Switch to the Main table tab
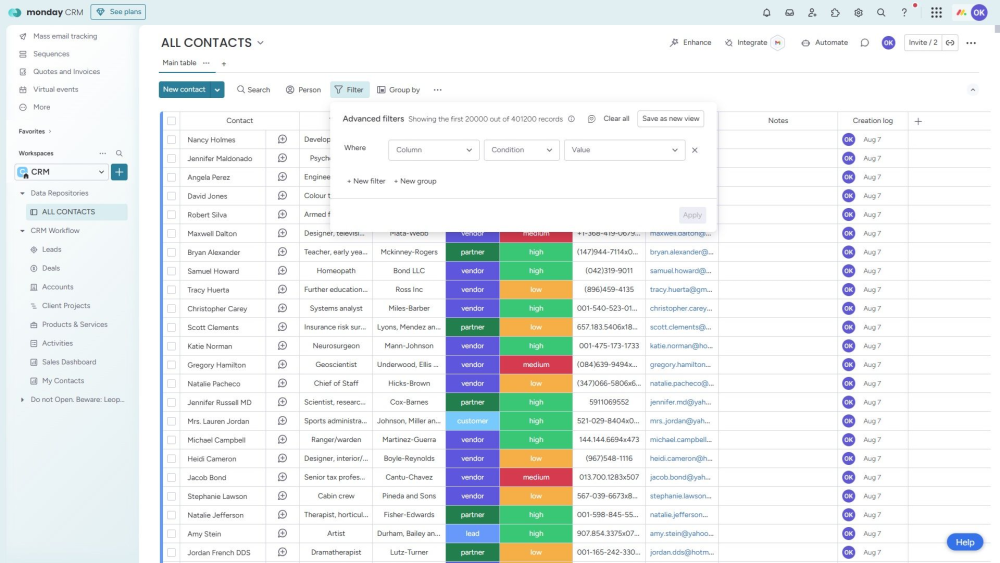Viewport: 1000px width, 563px height. tap(180, 63)
